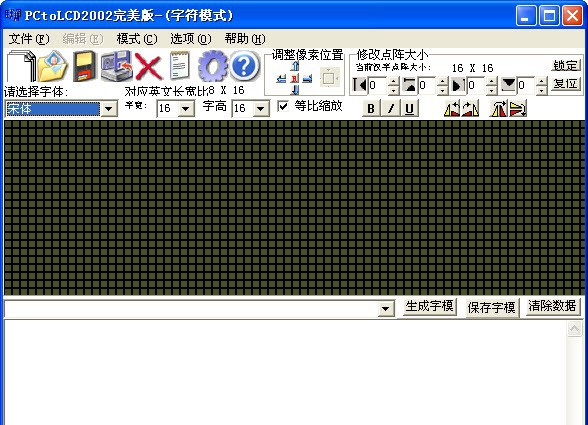
Task: Shift pixels up with the up arrow
Action: pyautogui.click(x=295, y=66)
